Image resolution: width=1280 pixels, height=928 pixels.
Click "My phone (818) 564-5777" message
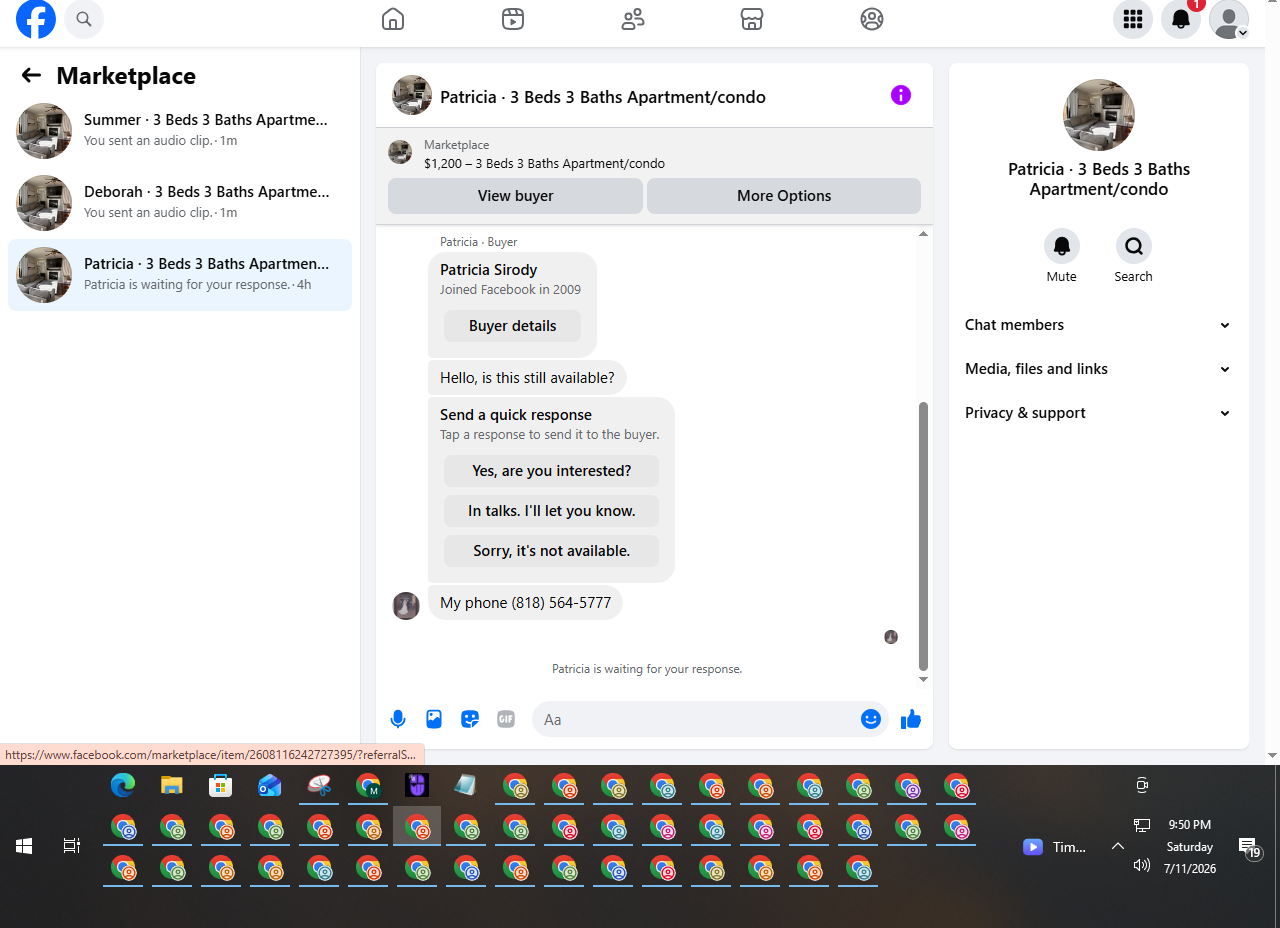[525, 603]
